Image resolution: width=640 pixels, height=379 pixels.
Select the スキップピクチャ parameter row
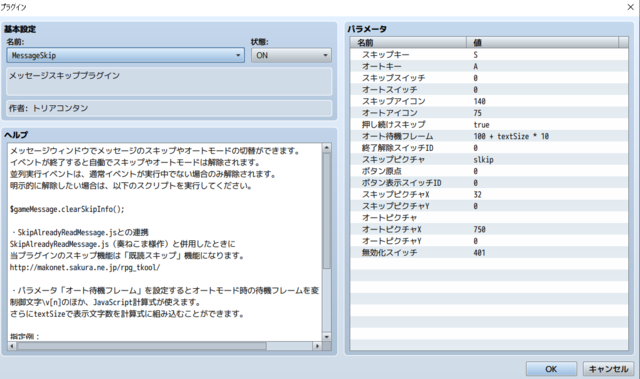click(489, 159)
